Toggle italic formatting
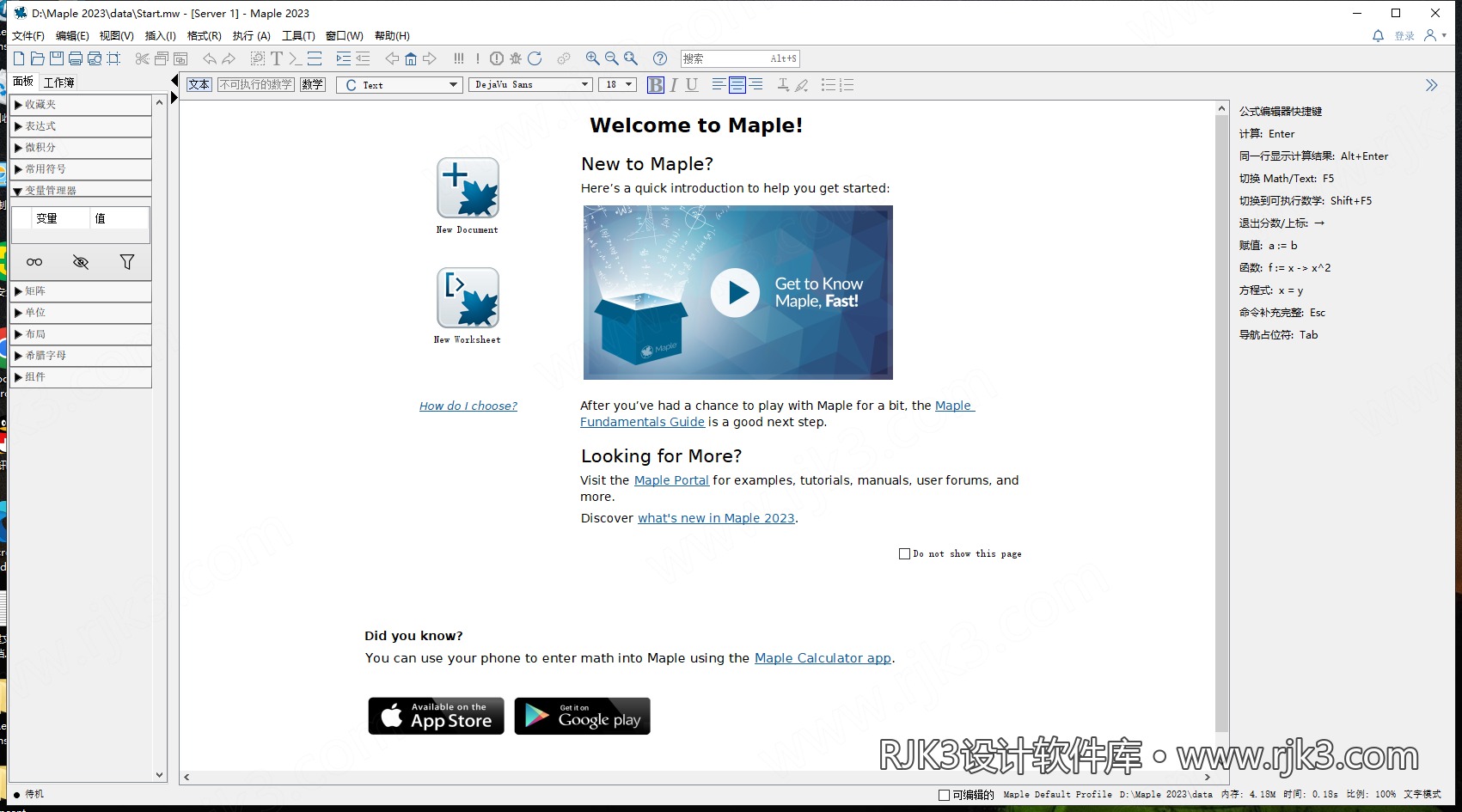 tap(674, 85)
